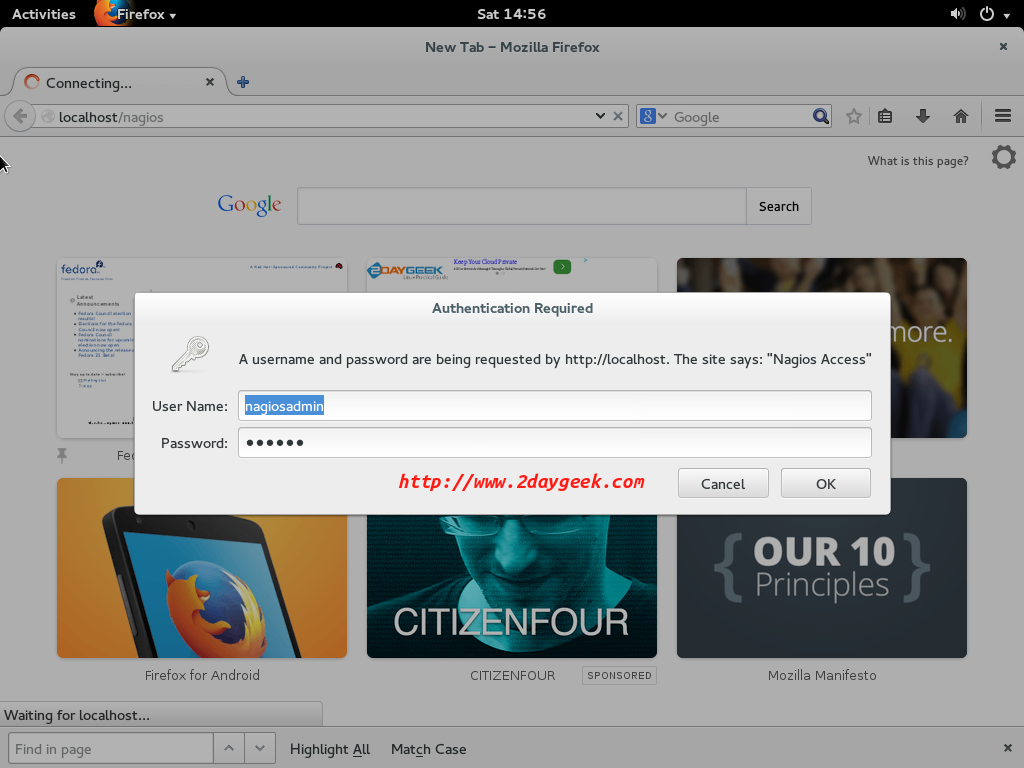1024x768 pixels.
Task: Click the back arrow navigation button
Action: (x=20, y=117)
